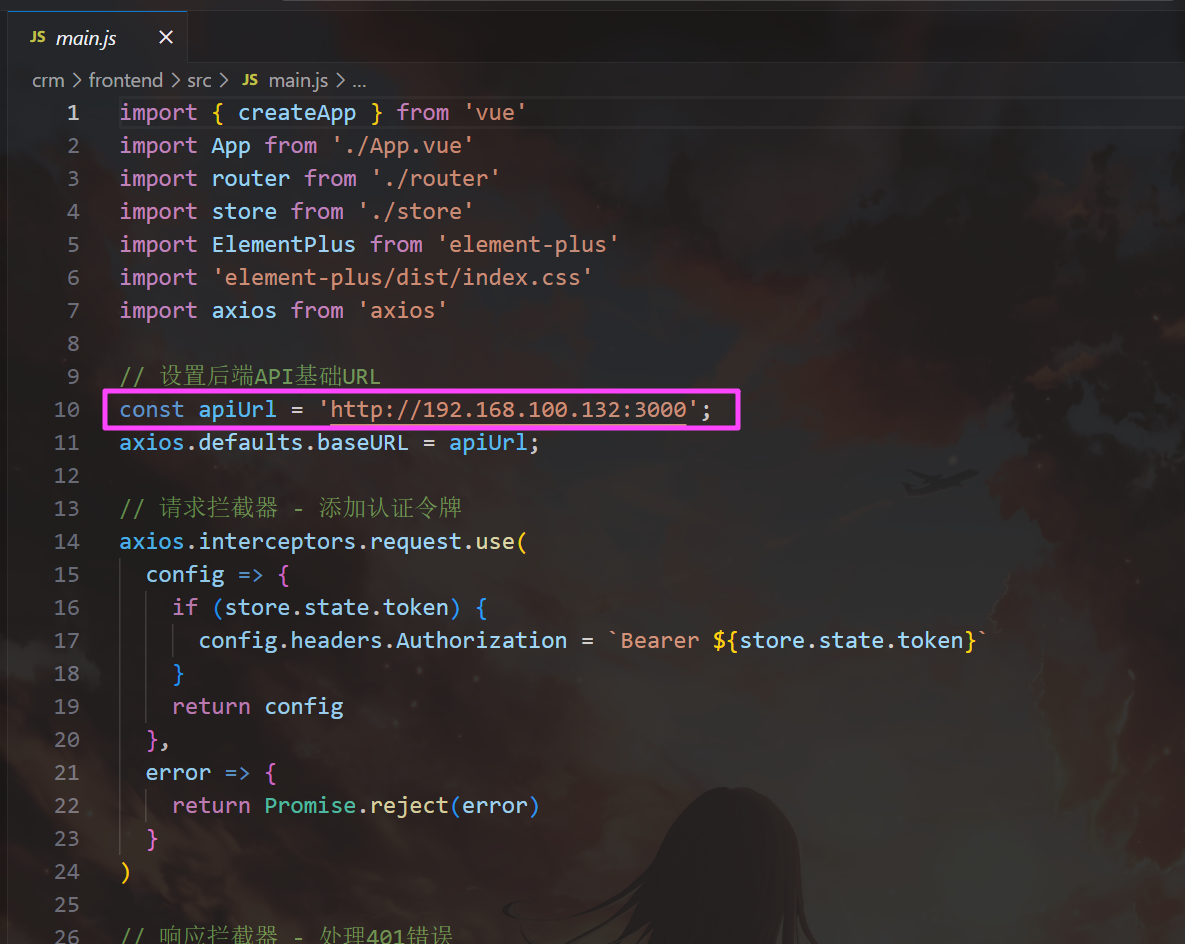
Task: Click the comment 请求拦截器 - 添加认证令牌
Action: click(x=291, y=508)
